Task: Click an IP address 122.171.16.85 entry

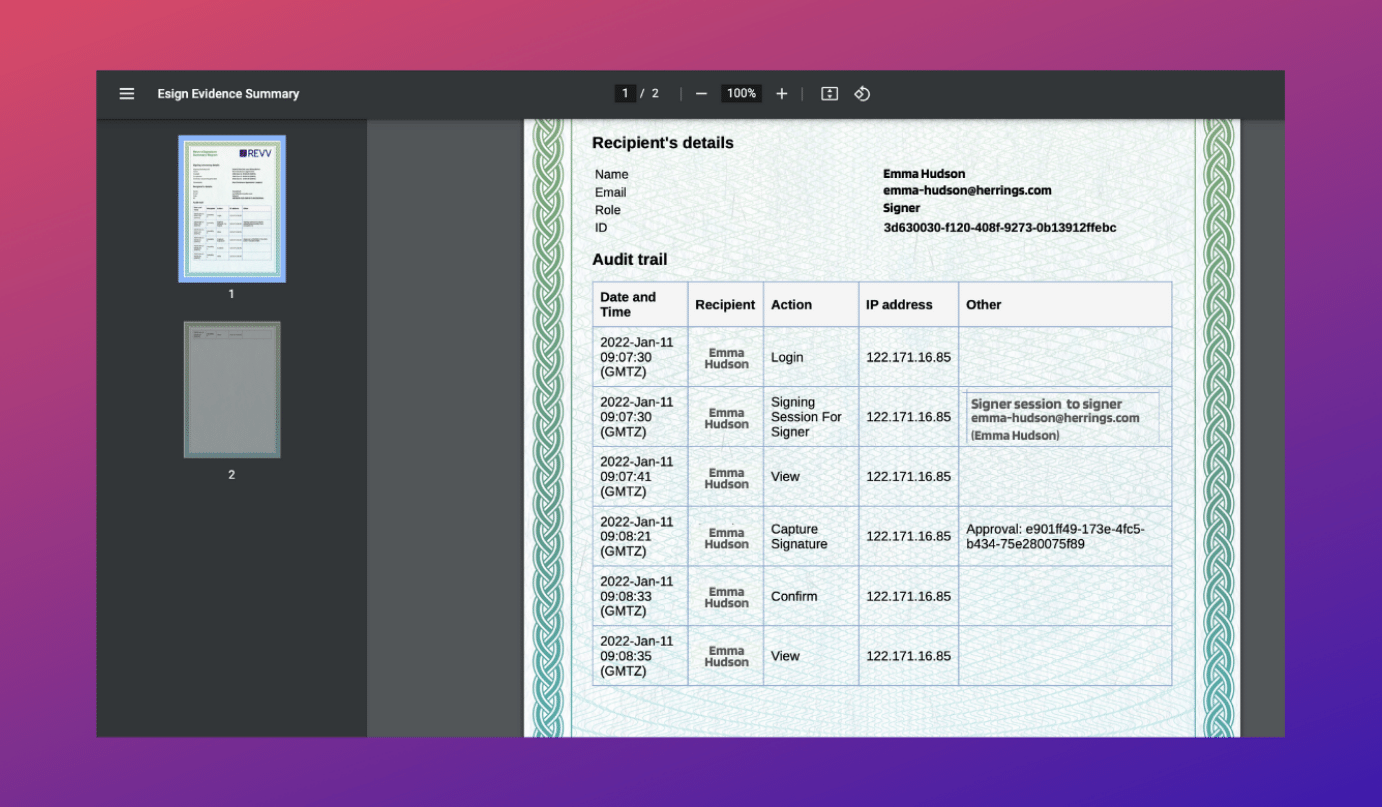Action: coord(907,357)
